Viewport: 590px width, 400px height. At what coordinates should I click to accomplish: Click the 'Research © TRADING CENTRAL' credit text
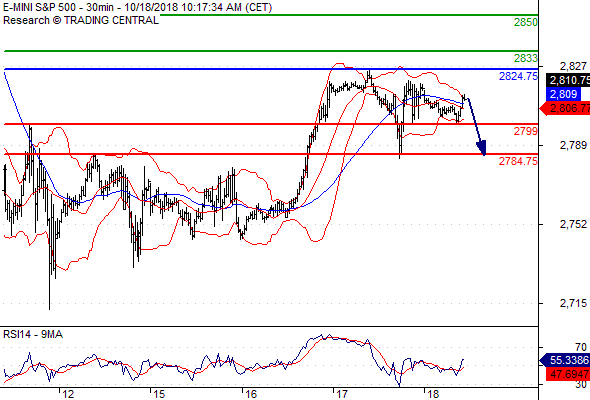(81, 20)
